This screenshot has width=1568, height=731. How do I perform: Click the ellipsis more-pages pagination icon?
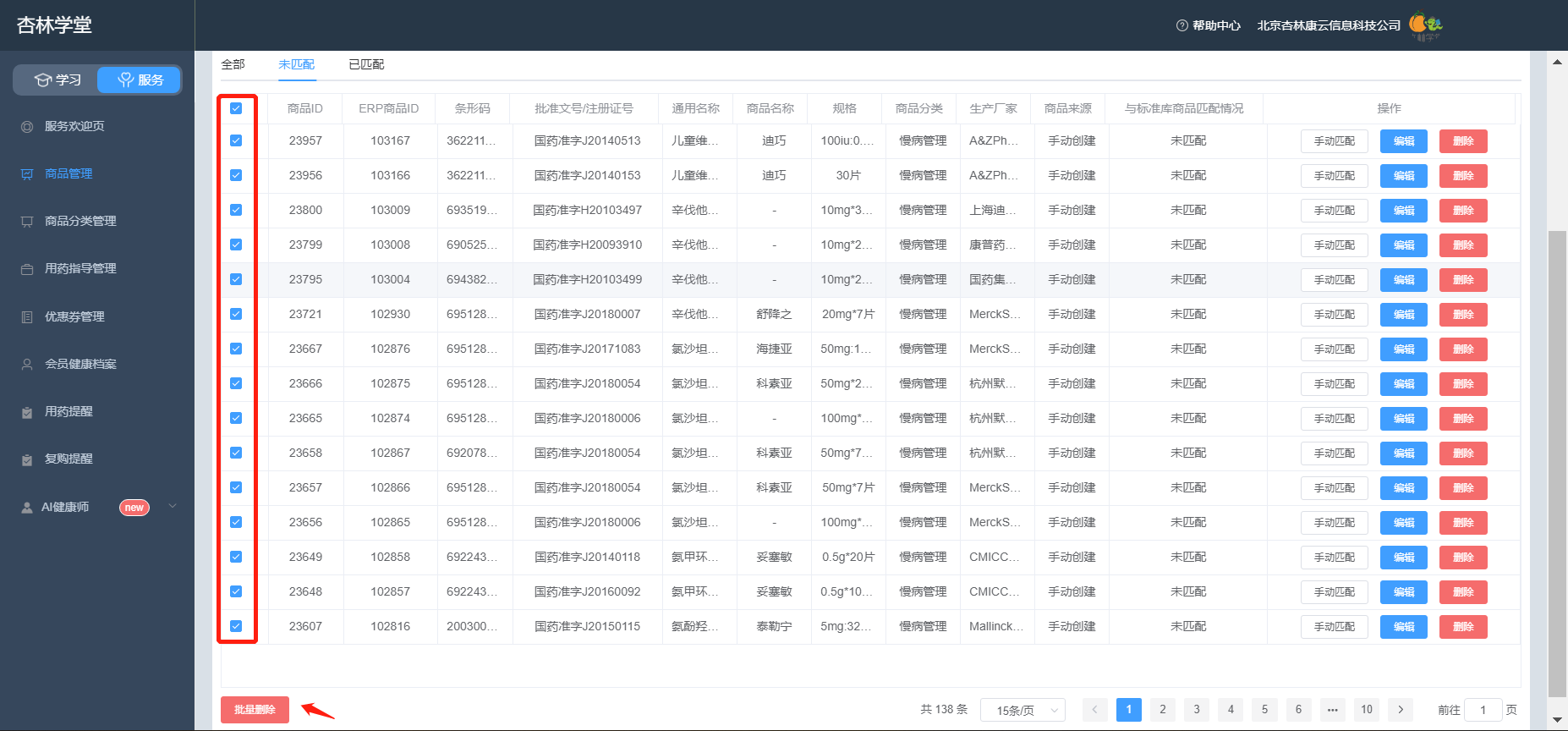[x=1333, y=710]
